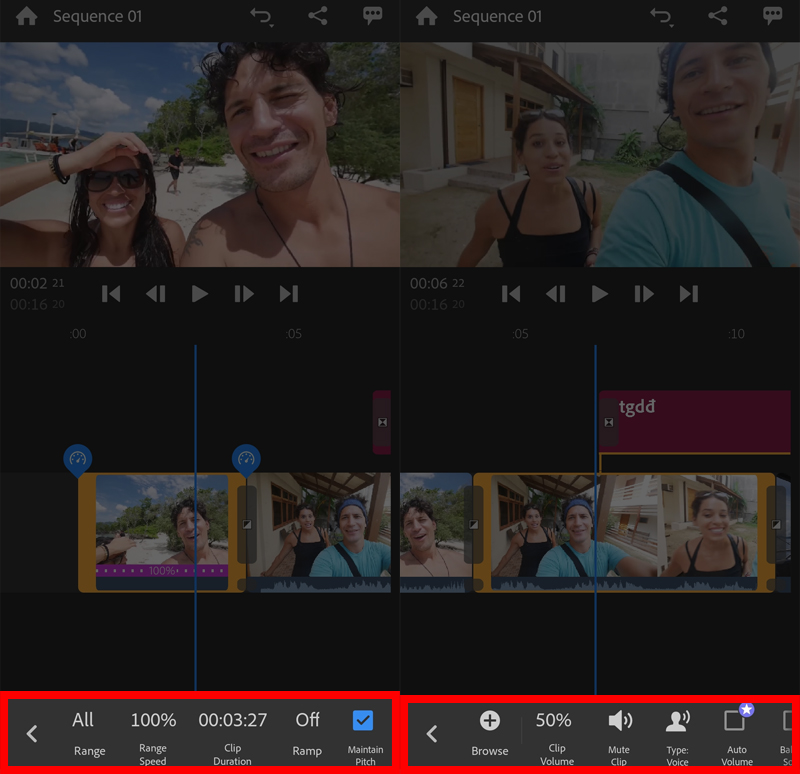The image size is (800, 774).
Task: Tap the Browse plus icon
Action: click(489, 721)
